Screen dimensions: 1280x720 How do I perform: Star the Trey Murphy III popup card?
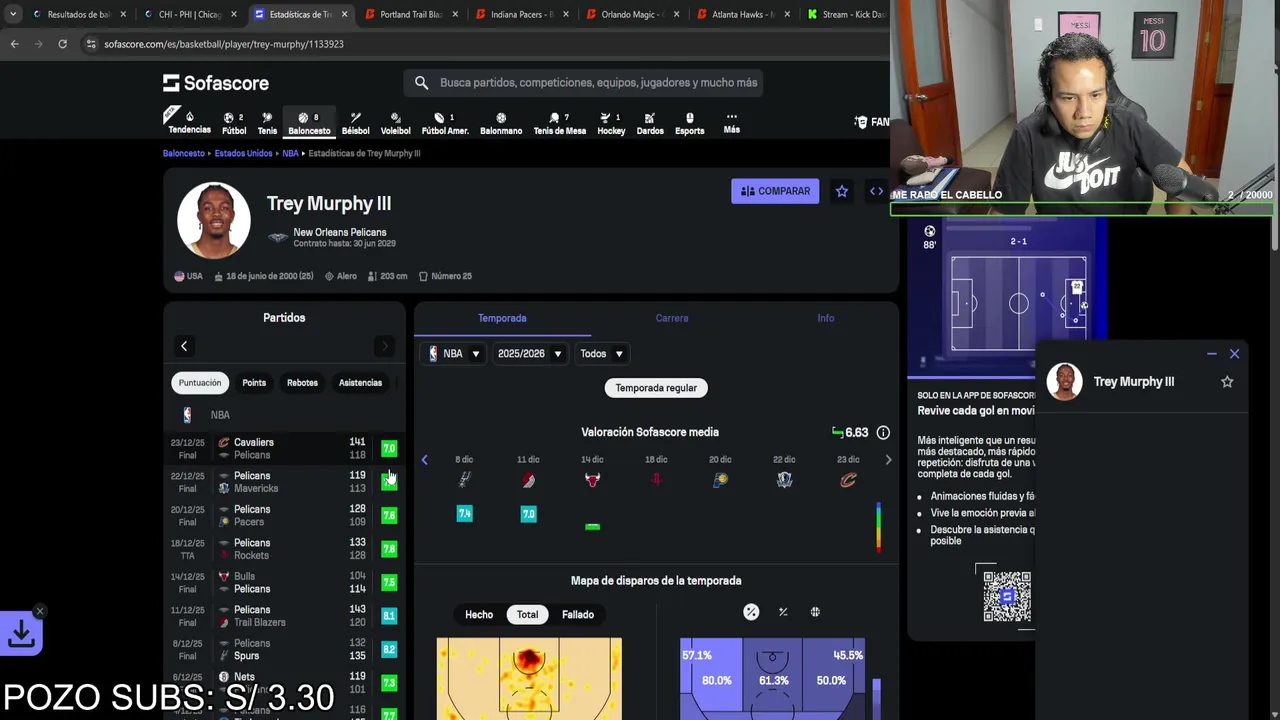click(1227, 381)
